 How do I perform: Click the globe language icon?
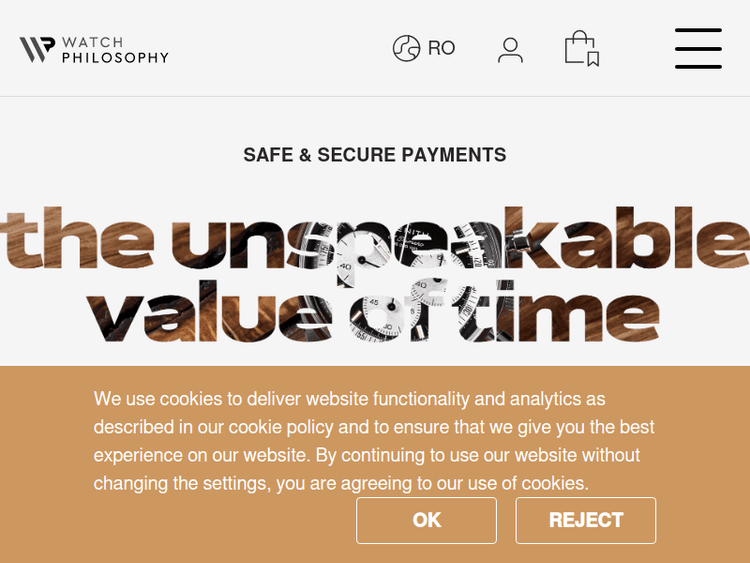tap(406, 48)
